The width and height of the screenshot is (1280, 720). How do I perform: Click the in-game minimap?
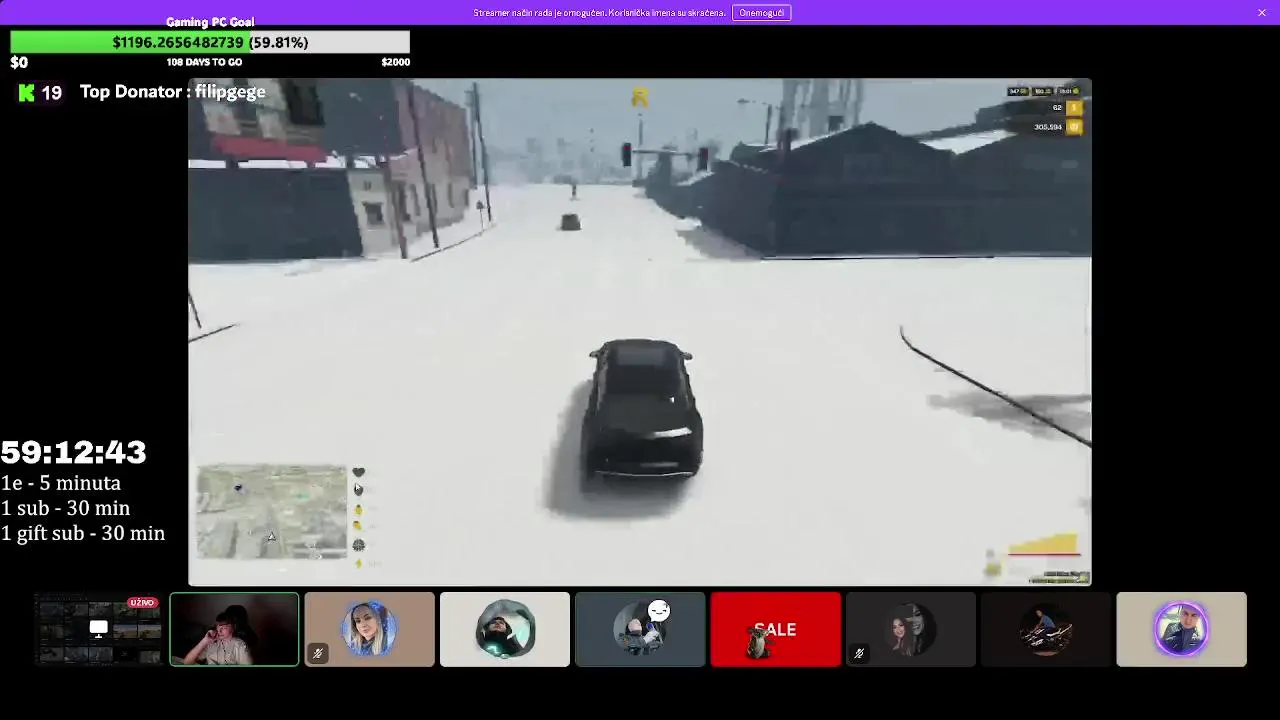pos(272,511)
